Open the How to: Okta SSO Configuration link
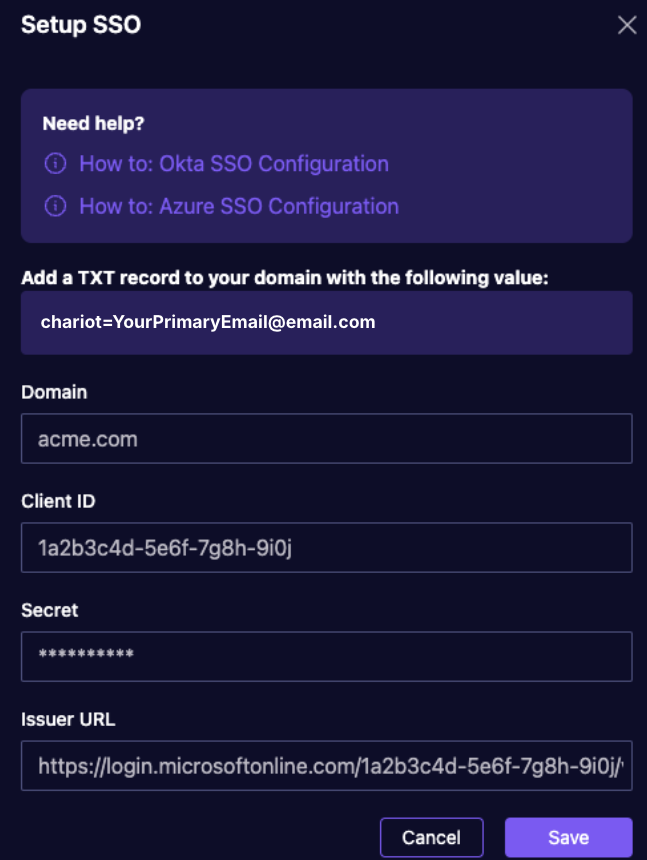The width and height of the screenshot is (647, 860). click(234, 163)
